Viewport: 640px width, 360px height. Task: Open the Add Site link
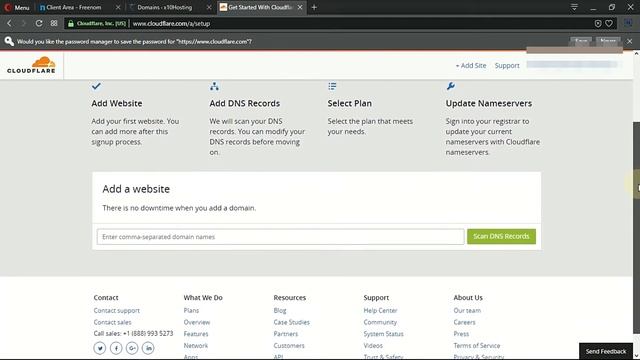471,65
